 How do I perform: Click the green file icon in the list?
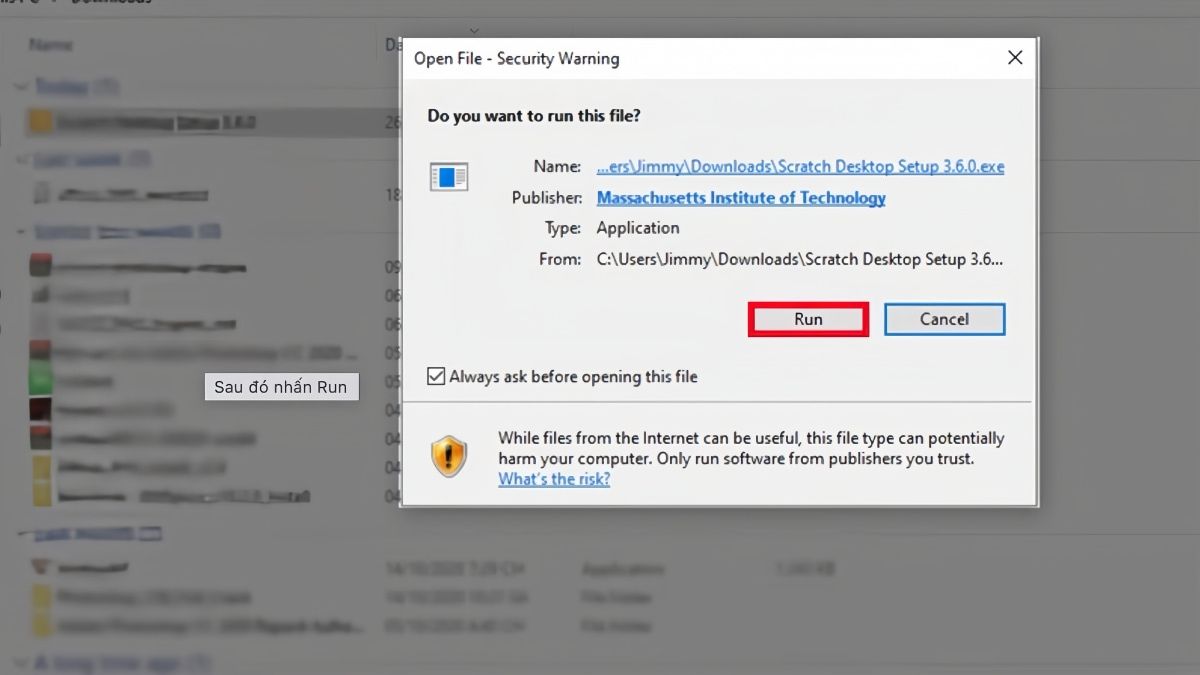coord(41,382)
